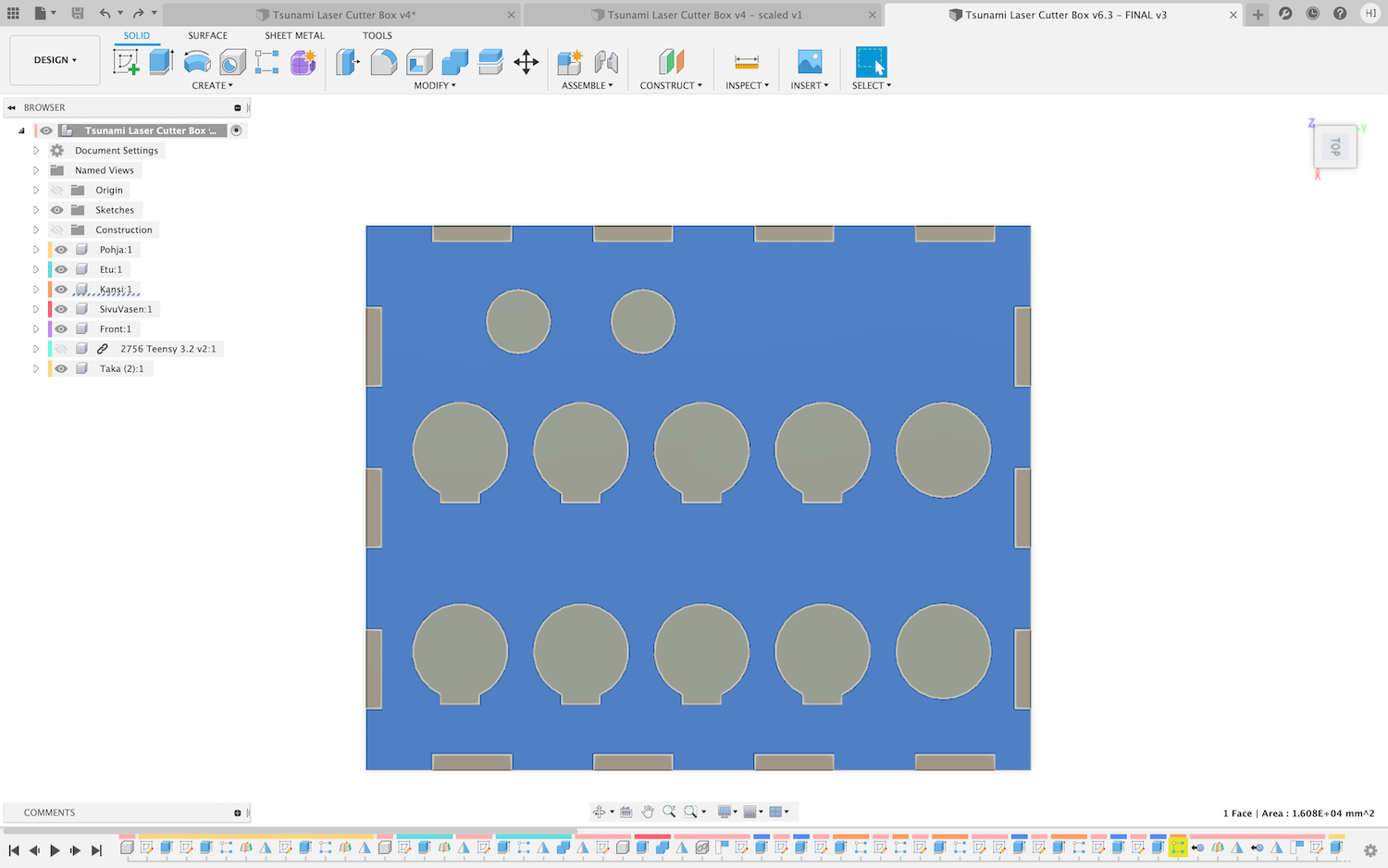Viewport: 1388px width, 868px height.
Task: Switch to the SHEET METAL tab
Action: pyautogui.click(x=294, y=35)
